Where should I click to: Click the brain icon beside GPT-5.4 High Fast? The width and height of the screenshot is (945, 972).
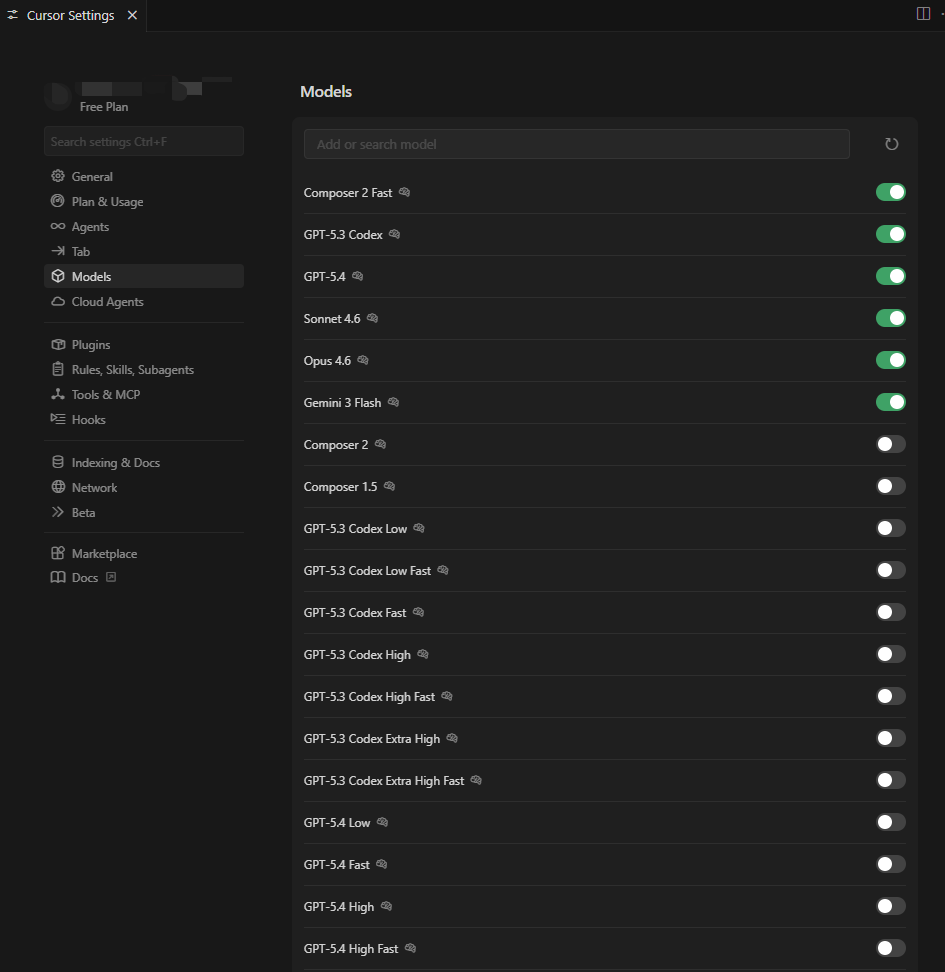410,948
